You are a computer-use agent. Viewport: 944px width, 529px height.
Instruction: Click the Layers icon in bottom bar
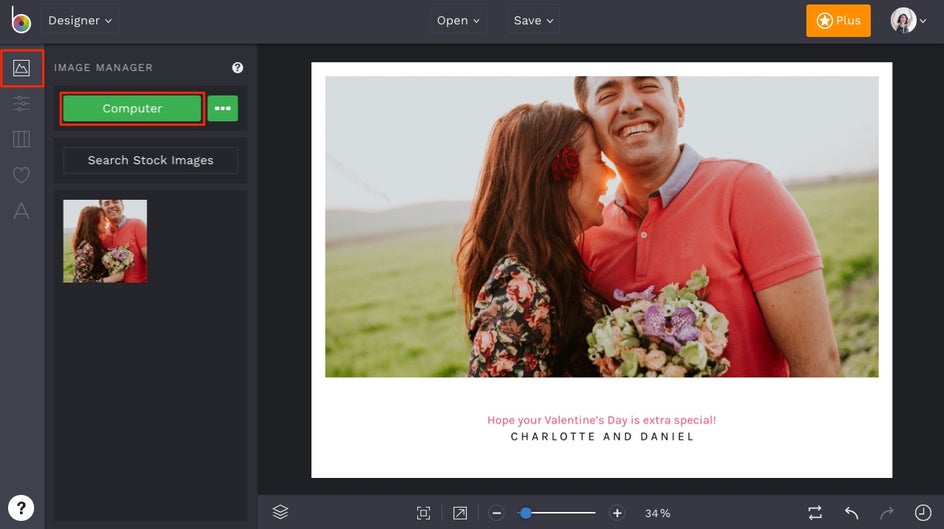pos(280,512)
